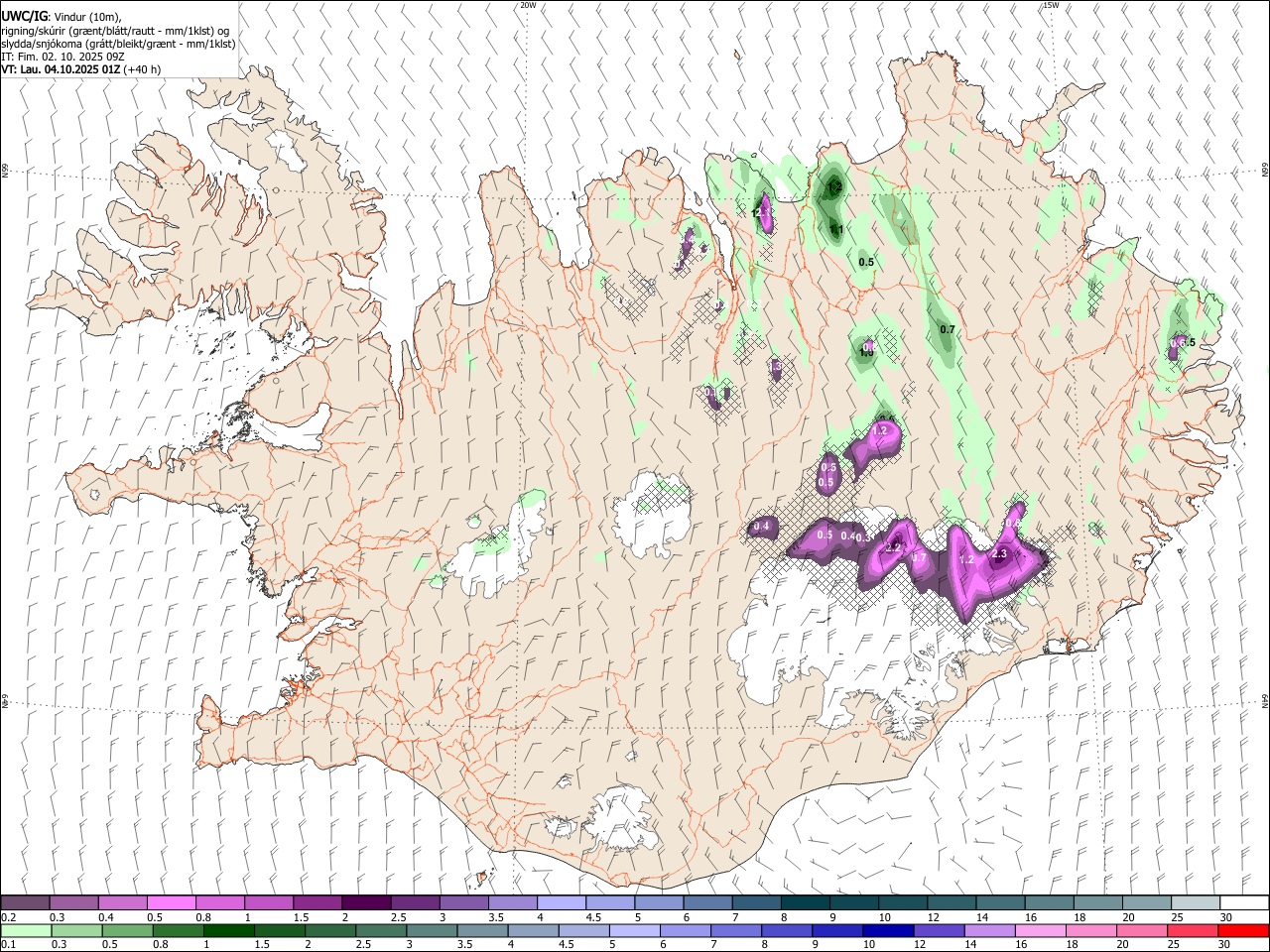The width and height of the screenshot is (1270, 952).
Task: Click the 'rigning/skúrir' legend description line
Action: coord(116,31)
